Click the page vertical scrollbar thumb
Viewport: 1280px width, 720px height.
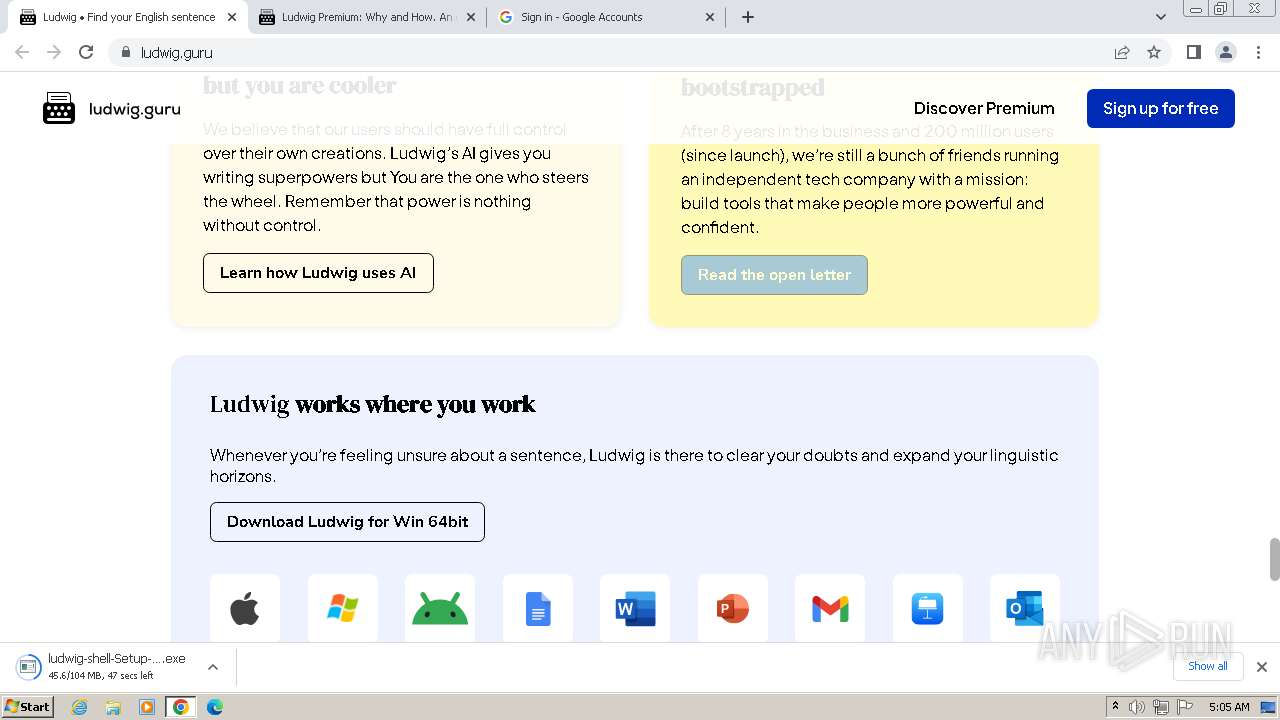pyautogui.click(x=1274, y=559)
